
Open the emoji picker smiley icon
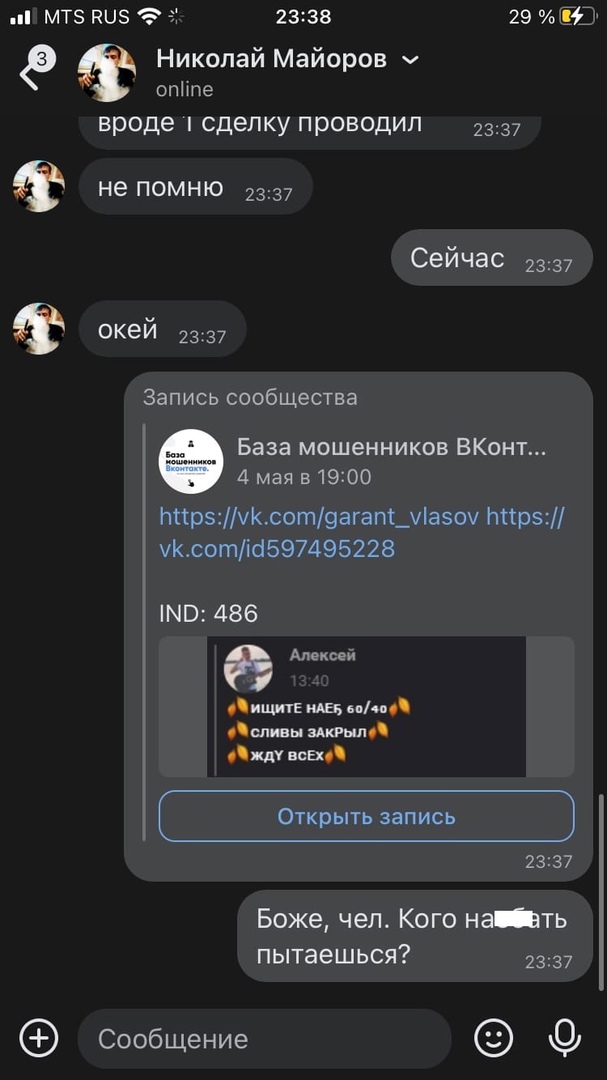tap(493, 1038)
